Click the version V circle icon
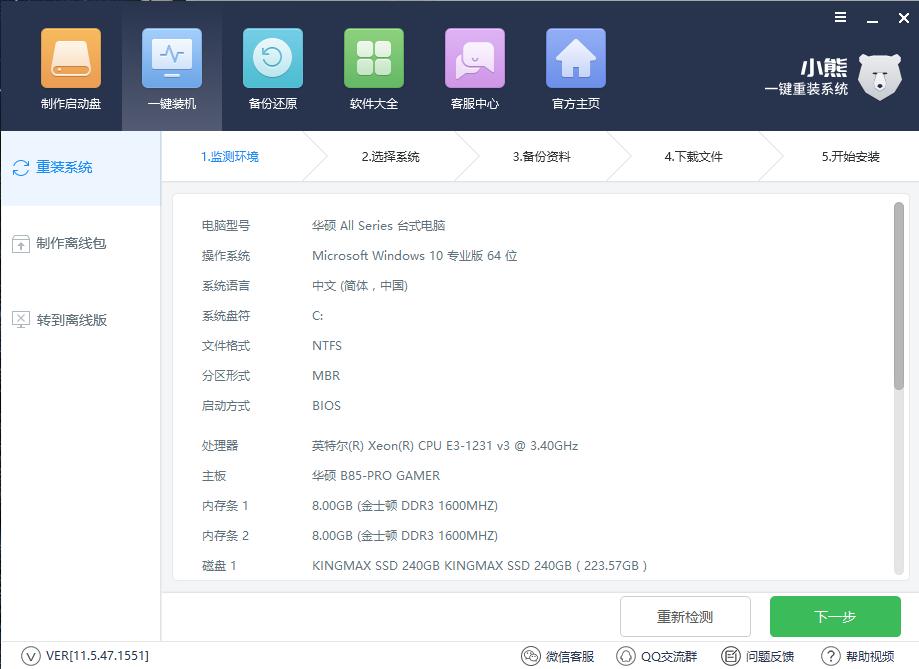This screenshot has width=919, height=669. point(30,656)
